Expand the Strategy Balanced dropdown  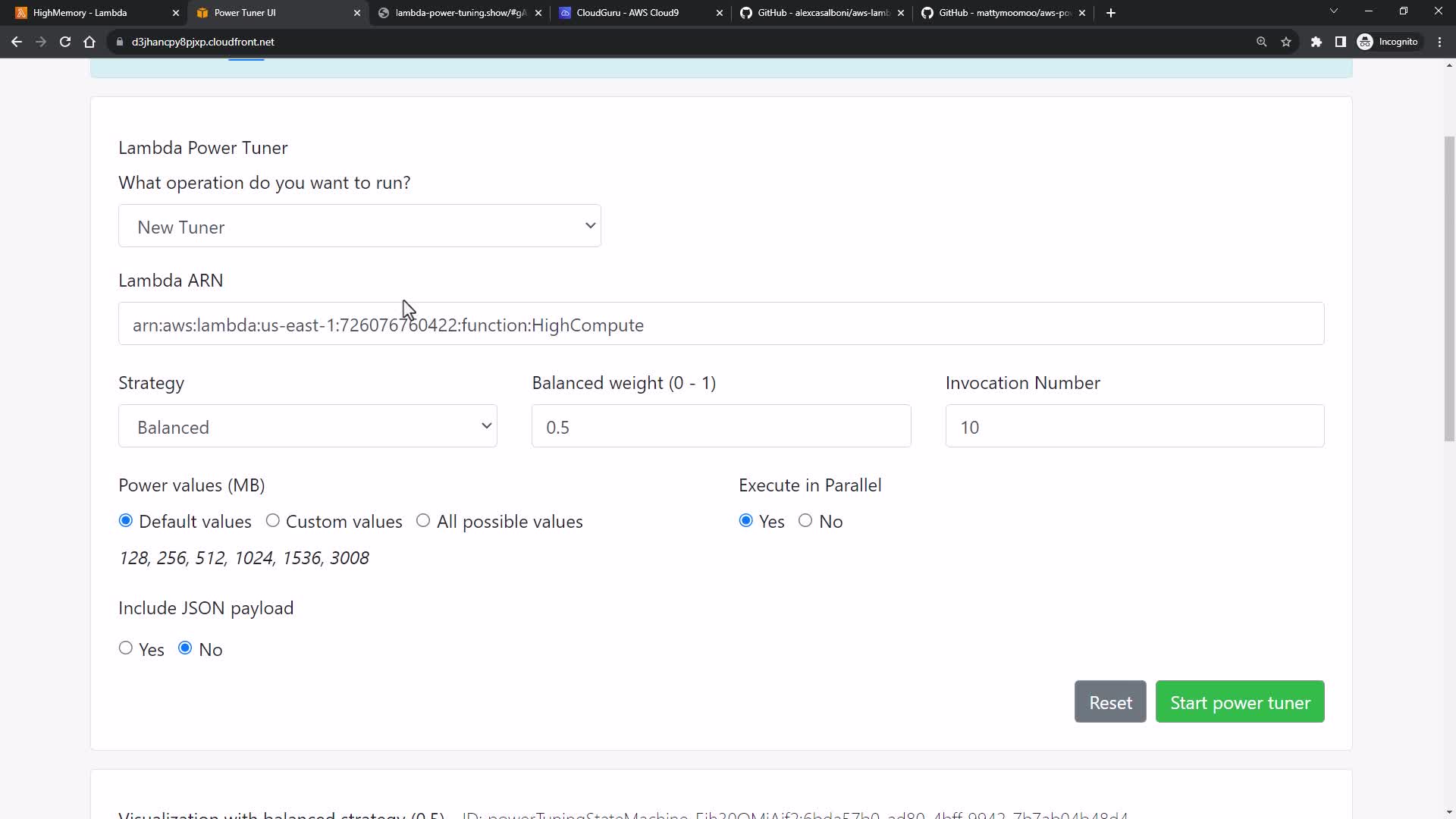307,426
